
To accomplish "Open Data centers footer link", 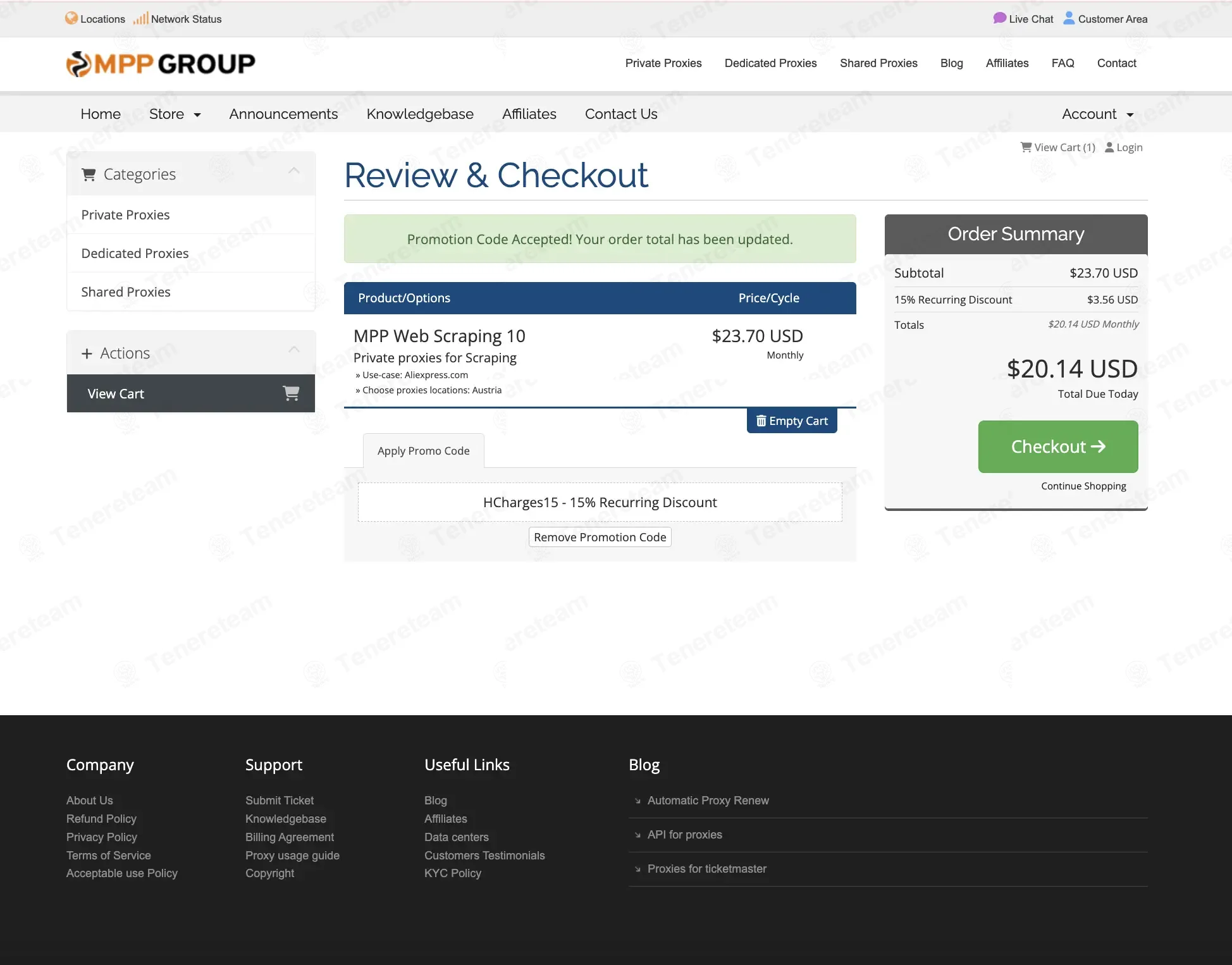I will 457,837.
